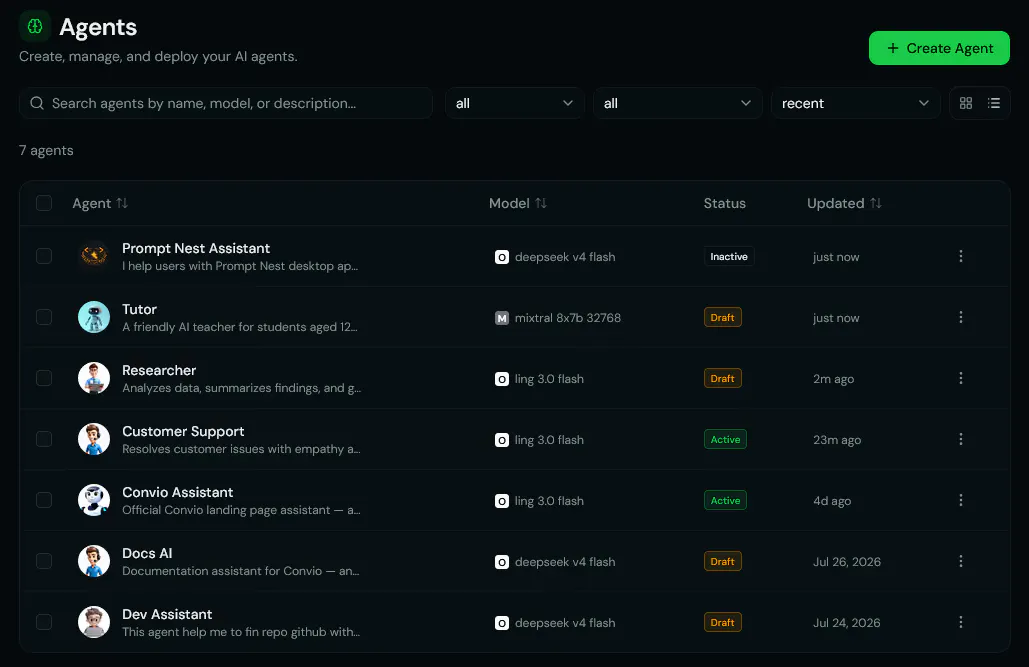Click the Draft badge in Researcher row
Screen dimensions: 1029x667
[x=723, y=378]
